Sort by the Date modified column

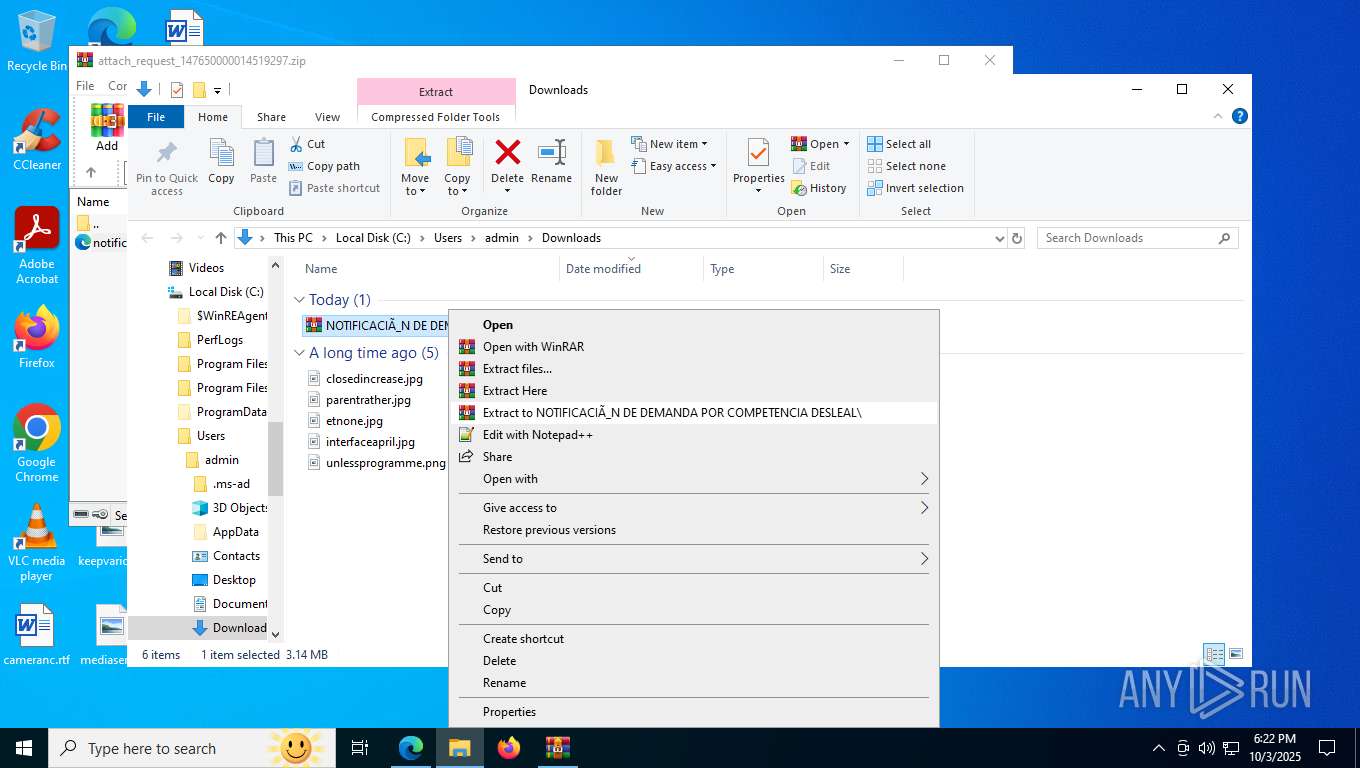coord(631,269)
